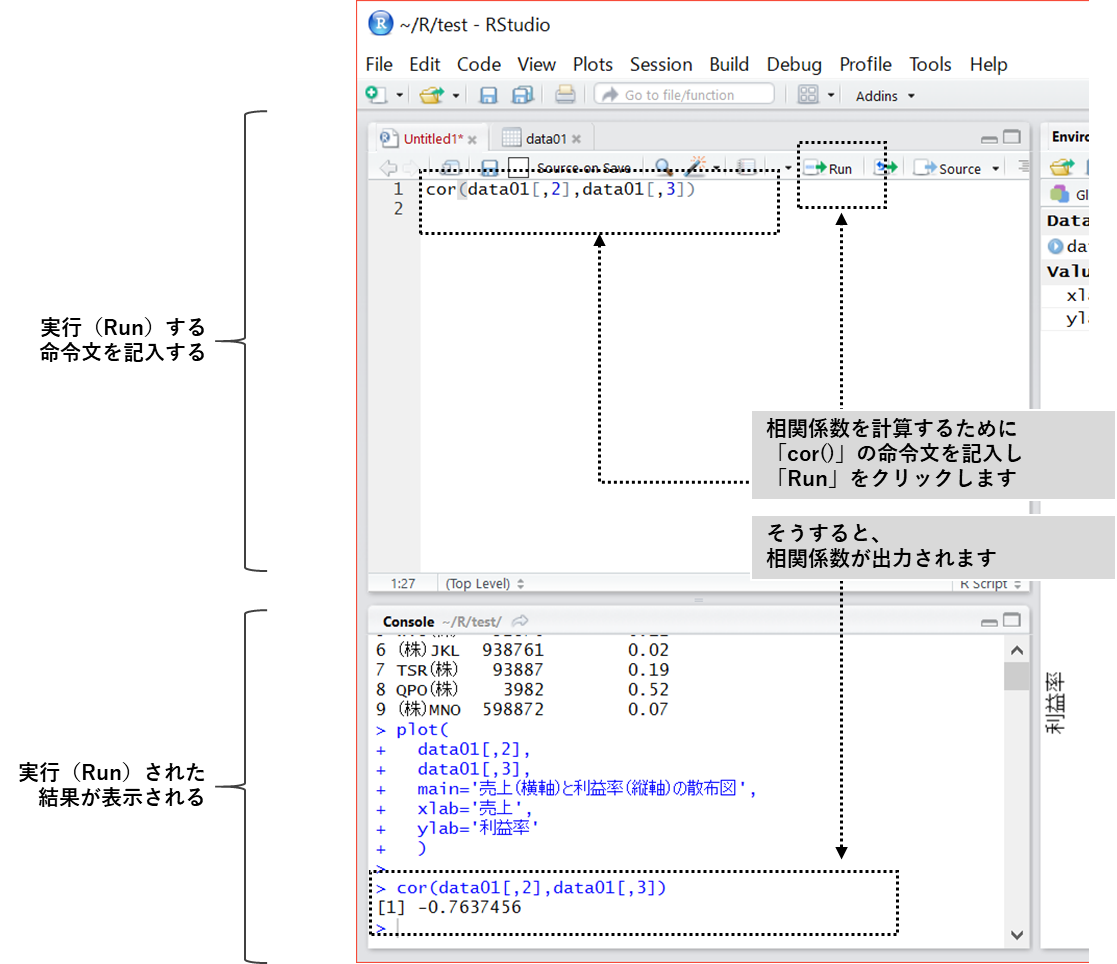The width and height of the screenshot is (1117, 964).
Task: Click the Run button
Action: tap(829, 168)
